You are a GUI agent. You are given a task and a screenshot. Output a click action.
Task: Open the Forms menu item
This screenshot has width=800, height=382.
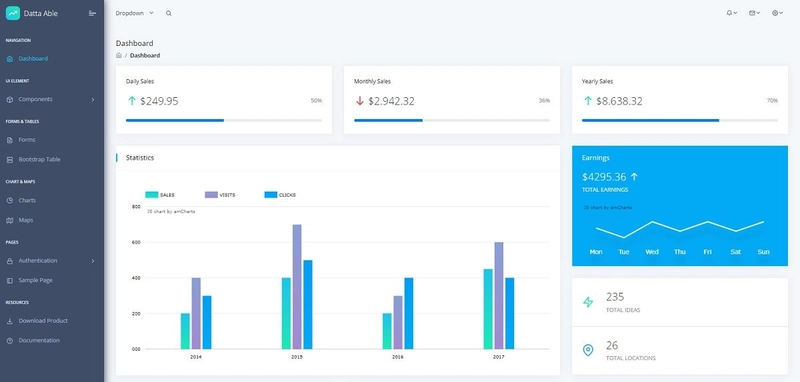pos(27,140)
